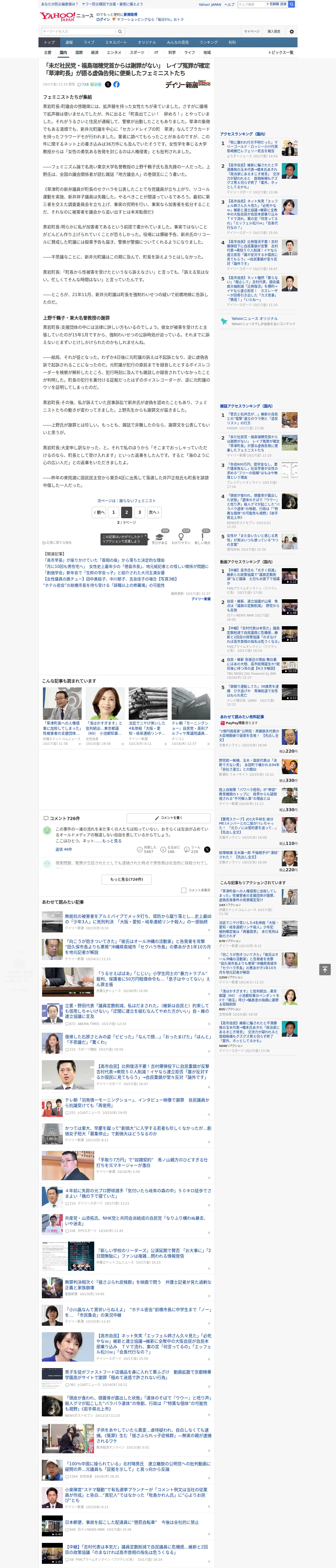The height and width of the screenshot is (1568, 336).
Task: Open the 購入履歴 link
Action: [x=274, y=31]
